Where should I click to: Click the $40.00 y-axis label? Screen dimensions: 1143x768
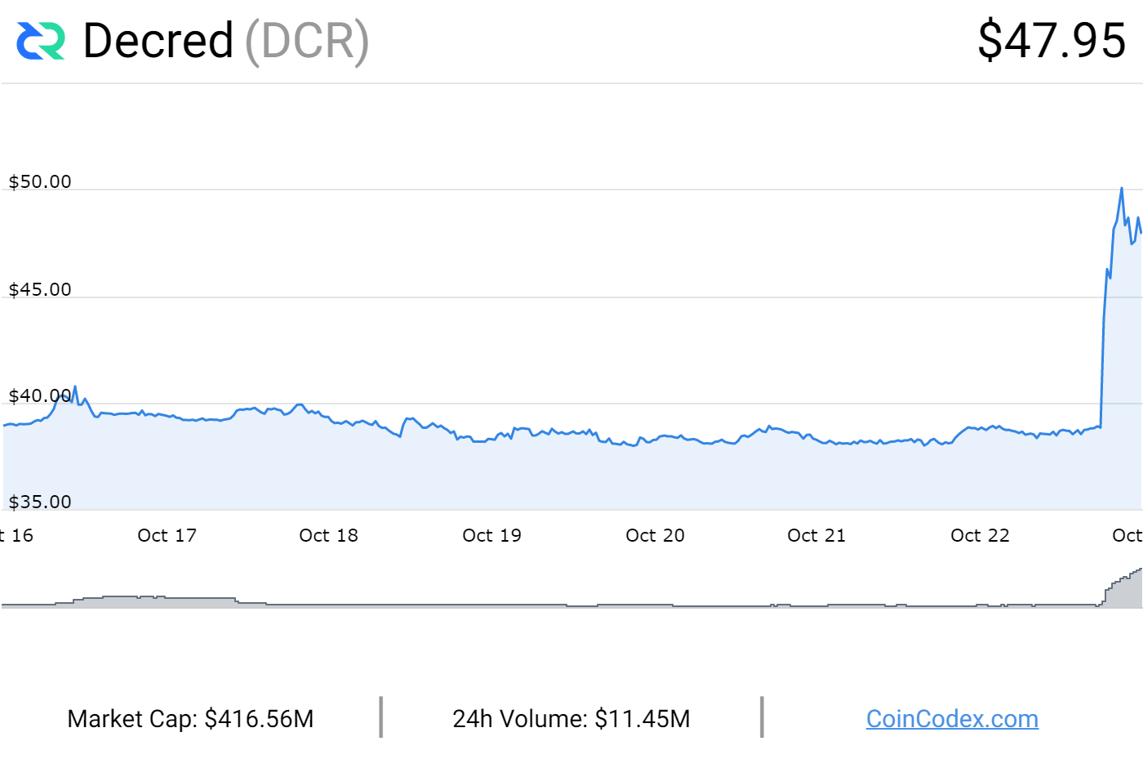40,397
